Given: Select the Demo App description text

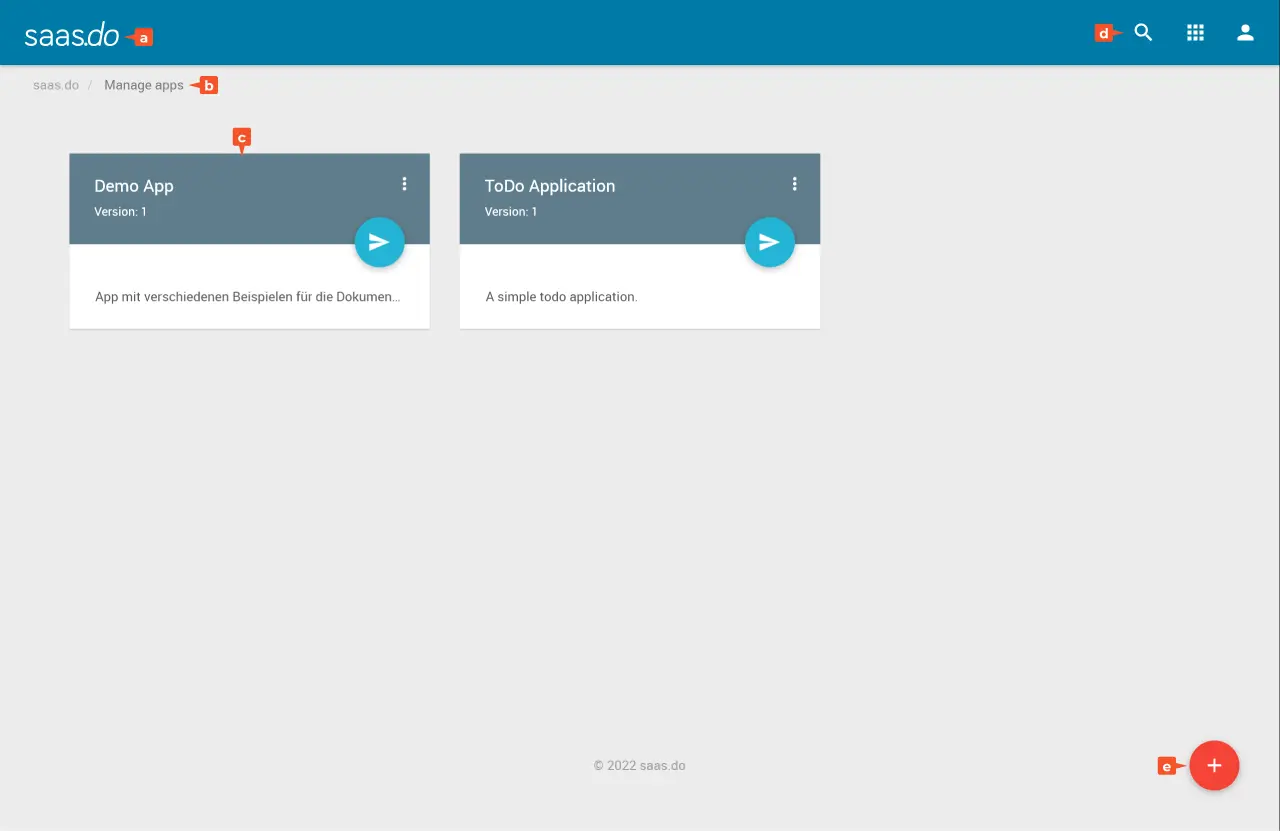Looking at the screenshot, I should (247, 297).
